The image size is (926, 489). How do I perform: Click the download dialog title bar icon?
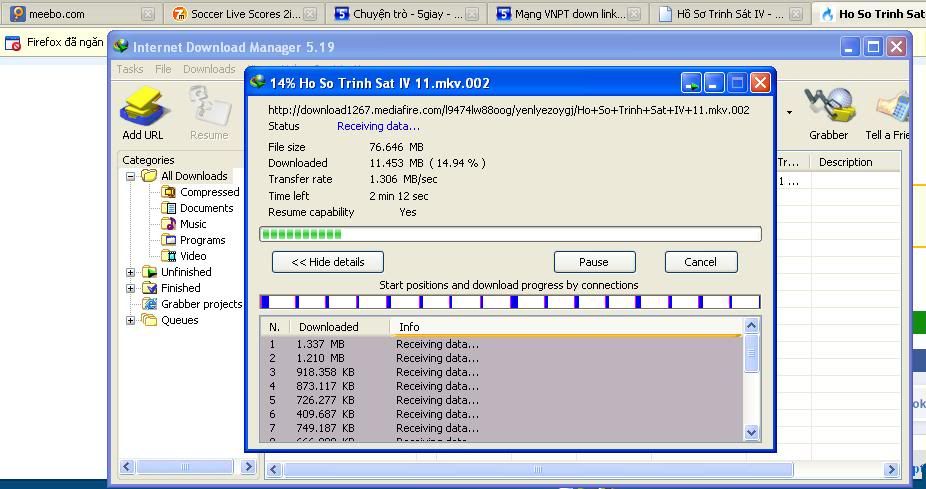257,82
